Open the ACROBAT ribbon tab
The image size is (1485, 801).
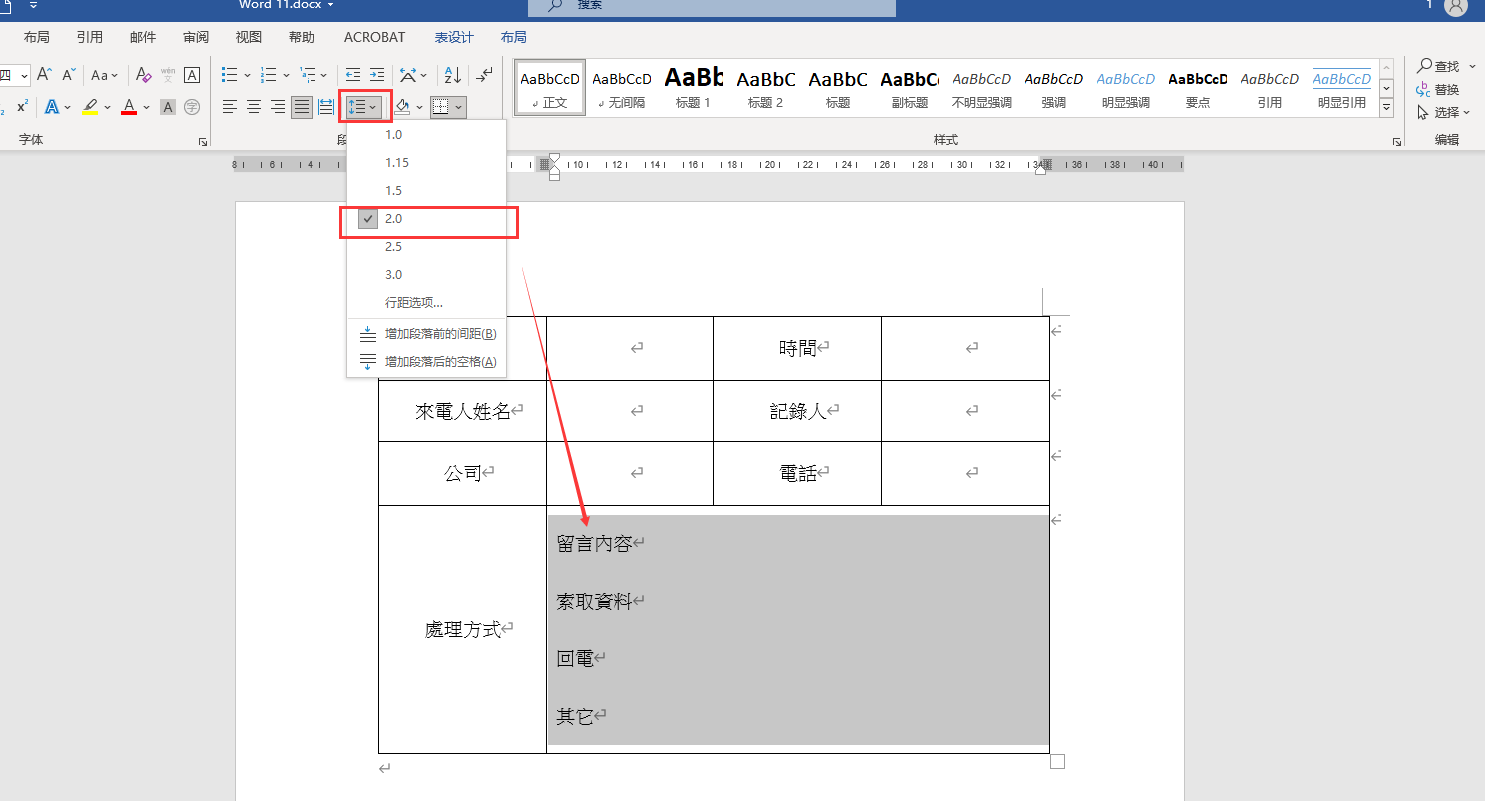(x=375, y=37)
